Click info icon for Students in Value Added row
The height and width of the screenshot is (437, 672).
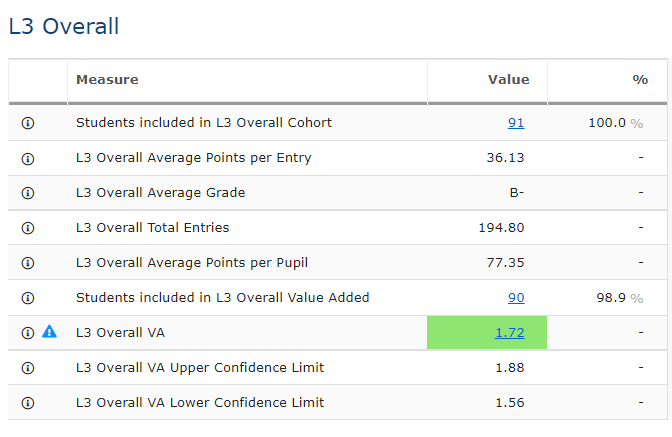pos(28,298)
